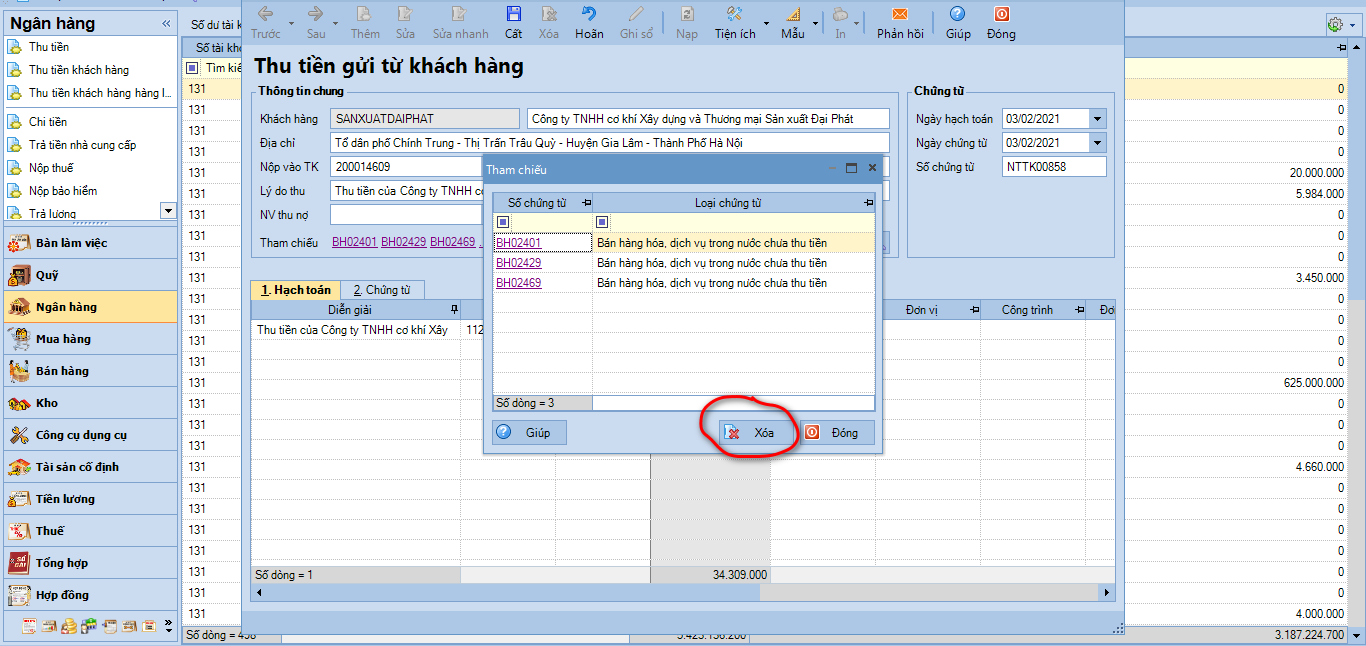
Task: Switch to the 2. Chứng từ tab
Action: click(x=382, y=290)
